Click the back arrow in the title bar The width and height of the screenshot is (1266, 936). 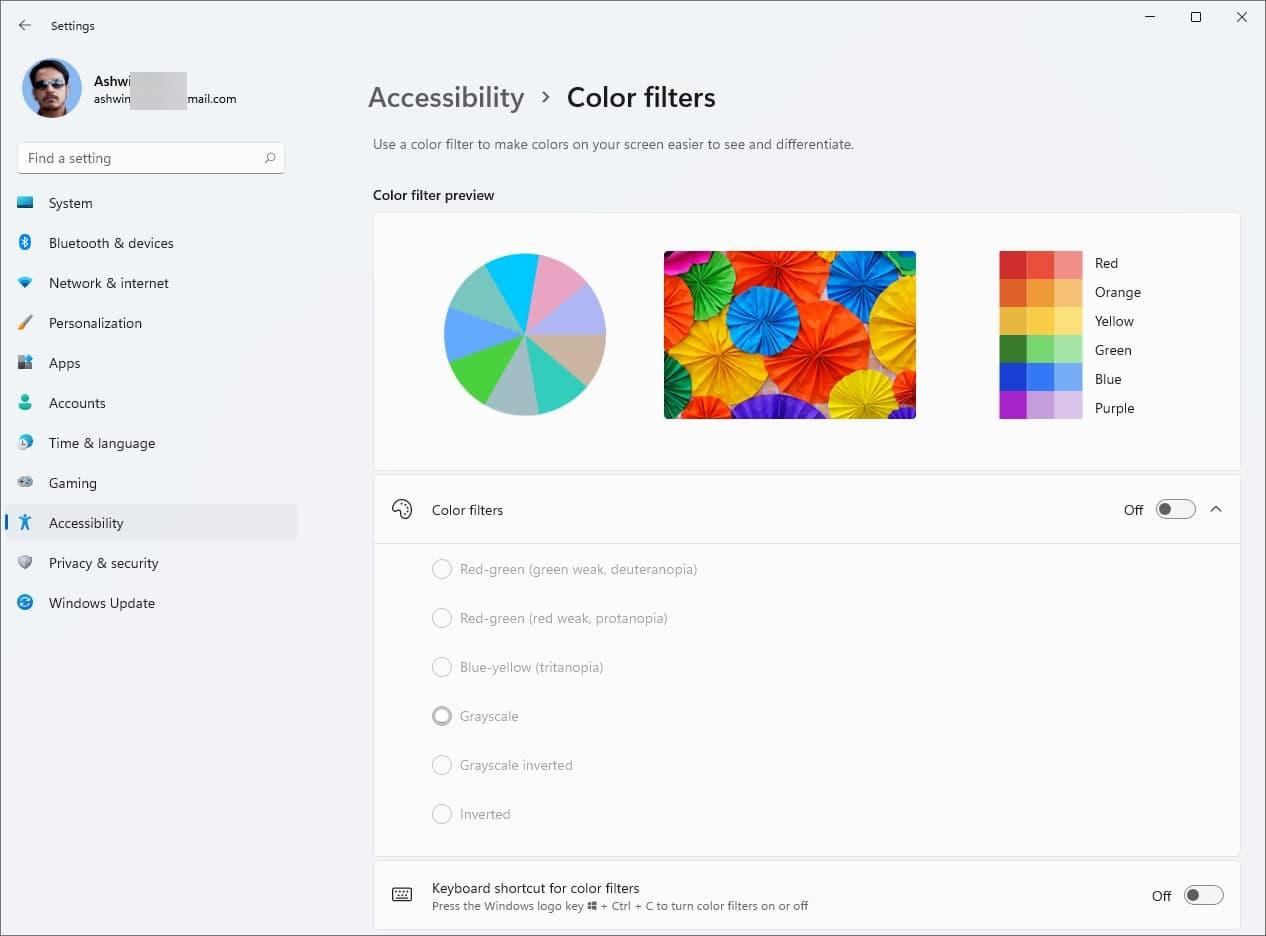pyautogui.click(x=25, y=25)
